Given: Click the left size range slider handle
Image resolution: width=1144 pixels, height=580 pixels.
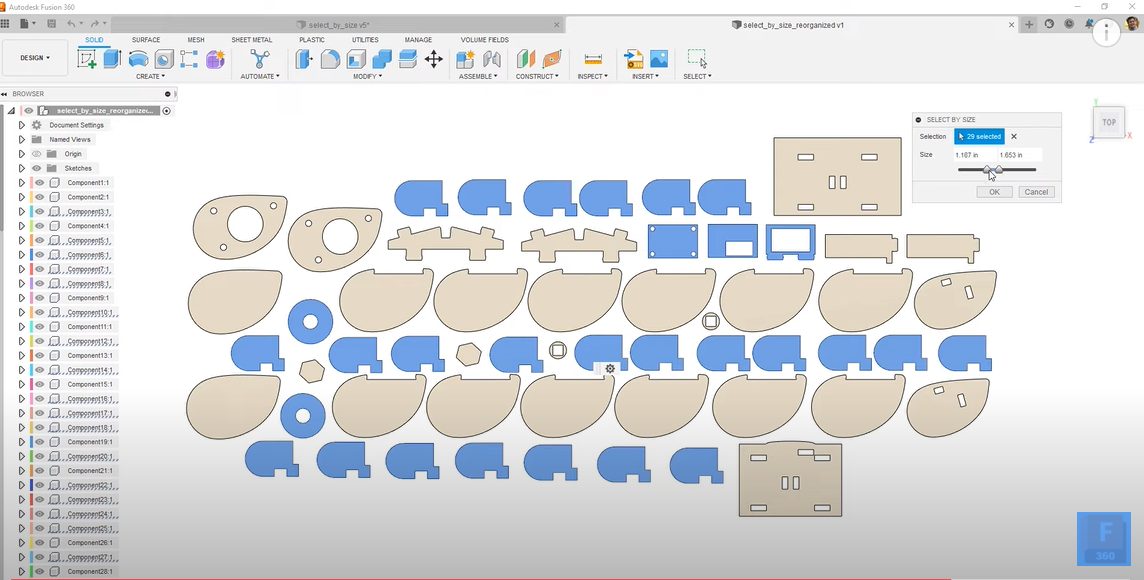Looking at the screenshot, I should click(x=986, y=170).
